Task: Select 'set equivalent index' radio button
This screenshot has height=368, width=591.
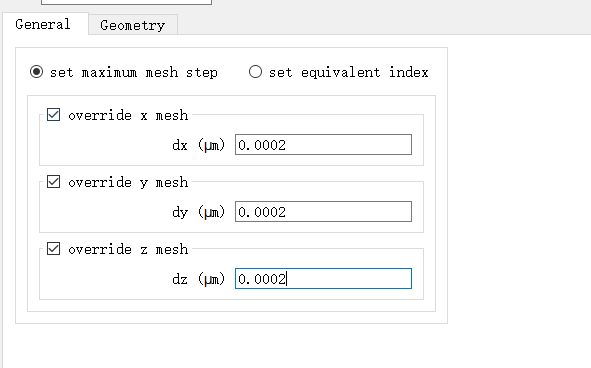Action: pos(255,72)
